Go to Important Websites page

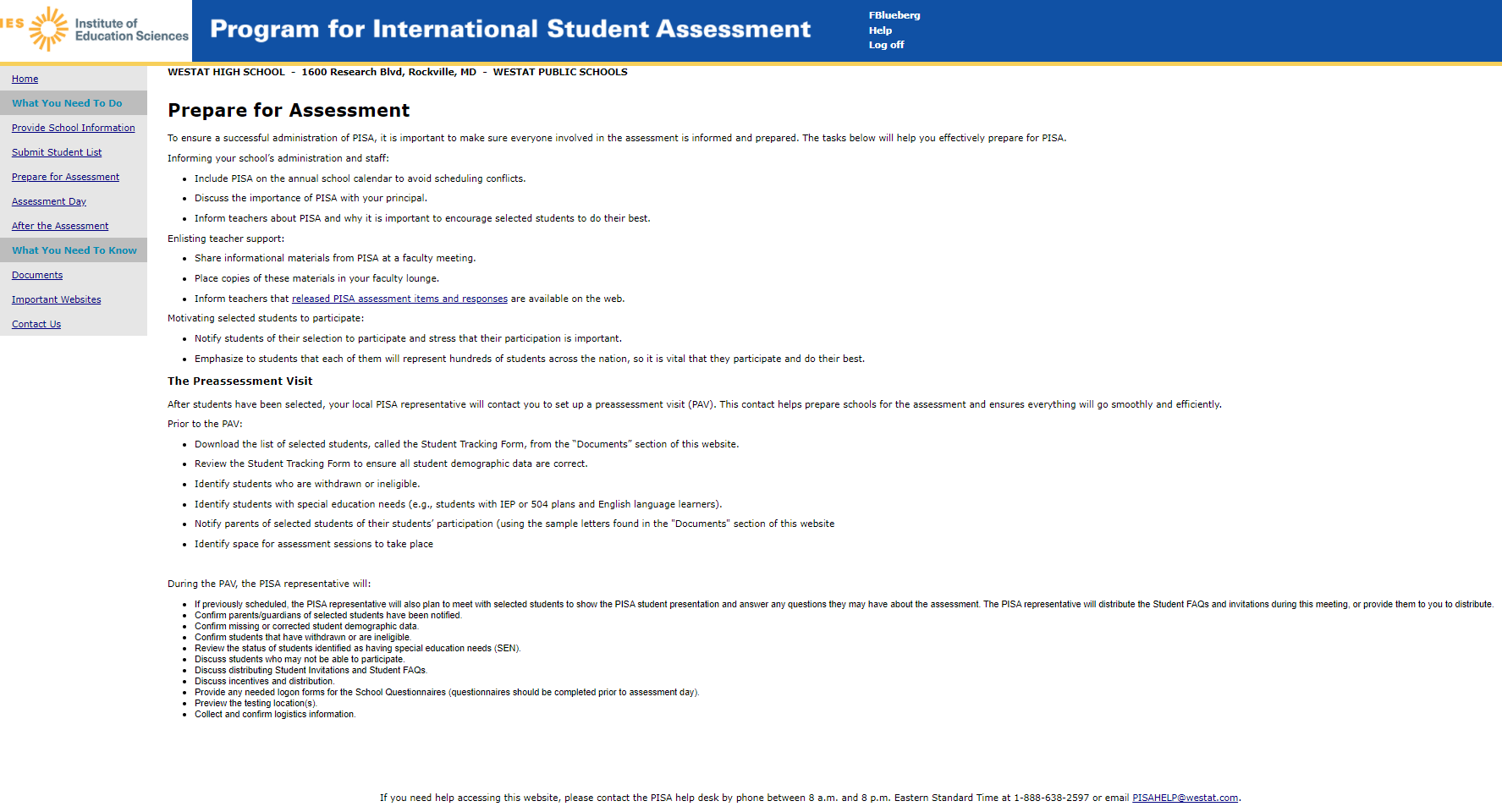(x=56, y=299)
